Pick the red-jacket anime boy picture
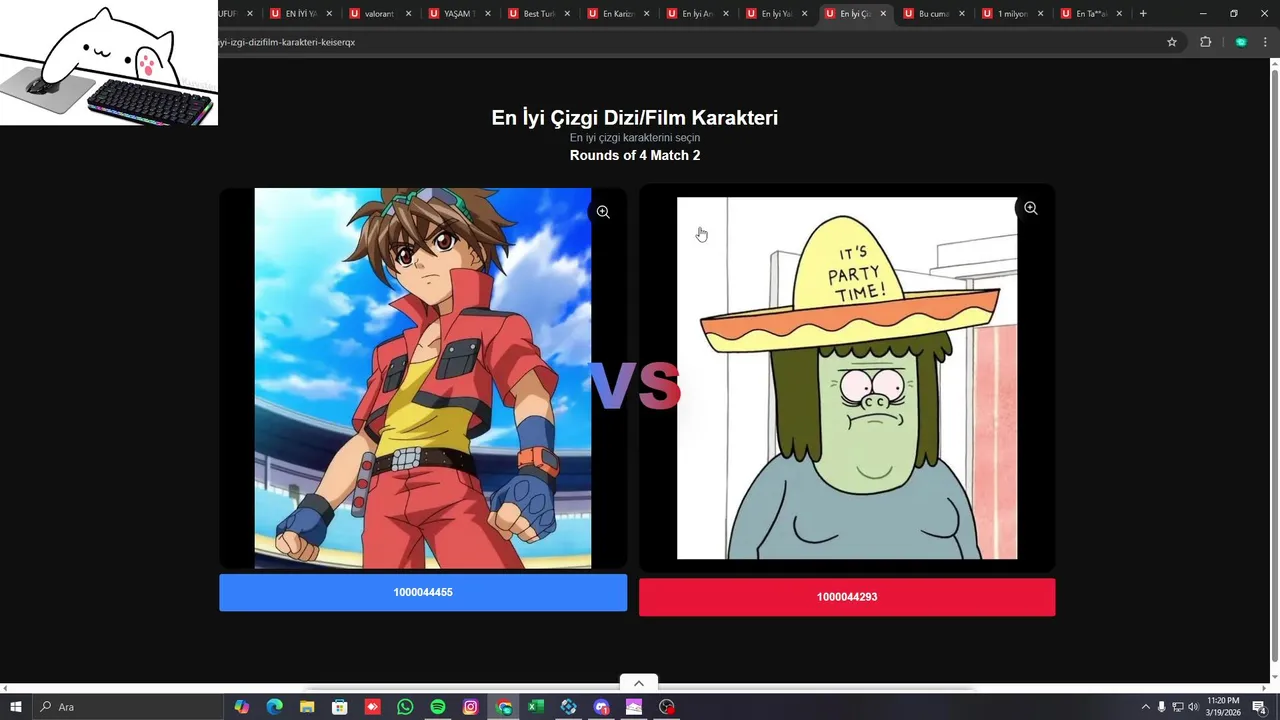The width and height of the screenshot is (1280, 720). tap(423, 378)
